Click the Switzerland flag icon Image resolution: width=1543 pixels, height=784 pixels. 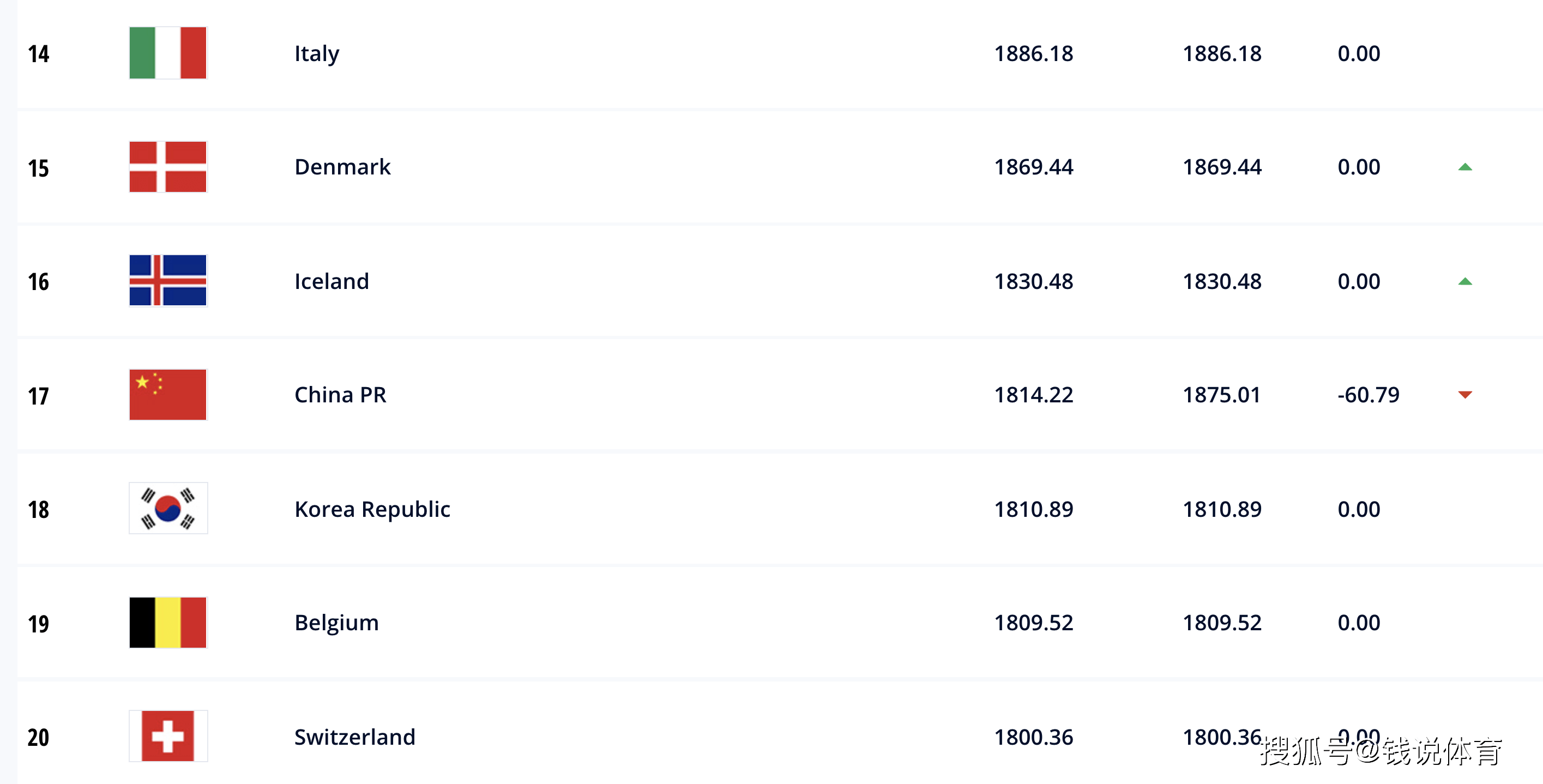click(168, 735)
